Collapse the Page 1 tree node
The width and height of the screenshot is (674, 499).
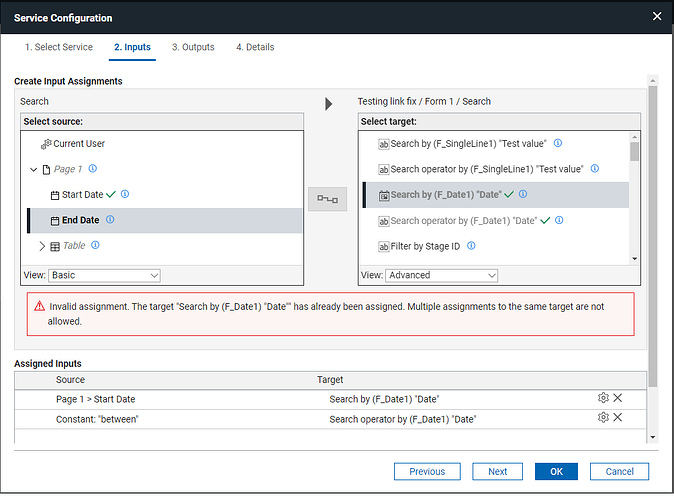coord(33,170)
